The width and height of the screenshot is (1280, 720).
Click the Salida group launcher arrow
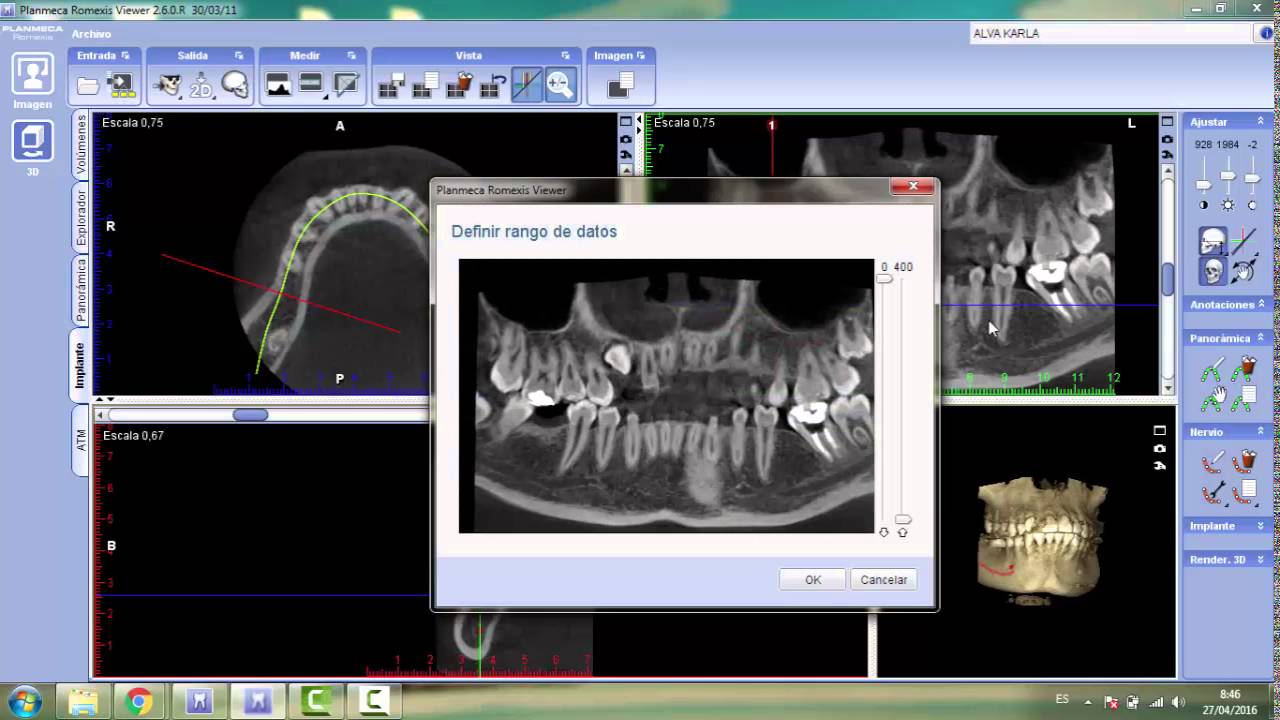click(x=239, y=56)
